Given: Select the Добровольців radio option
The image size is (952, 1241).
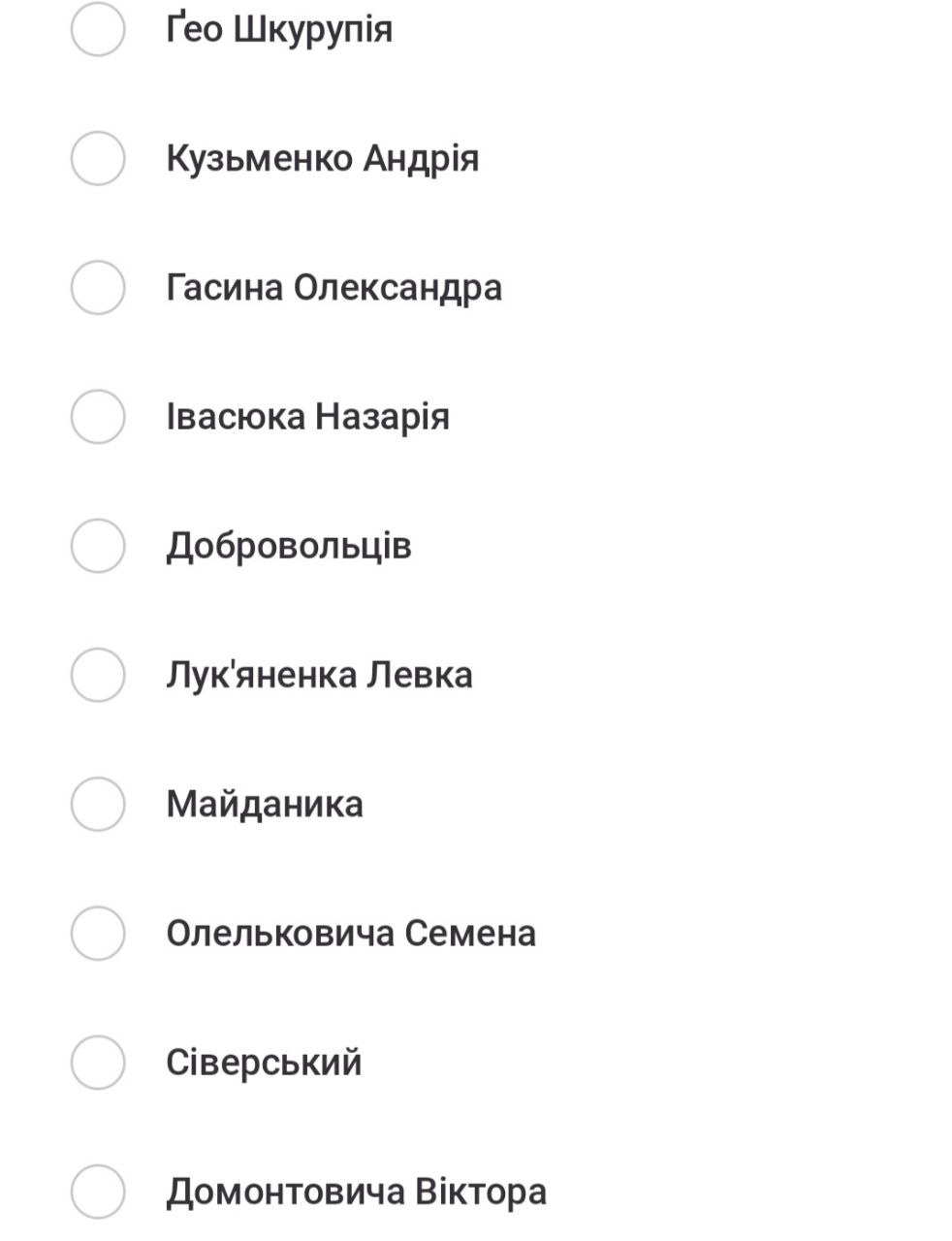Looking at the screenshot, I should coord(98,545).
